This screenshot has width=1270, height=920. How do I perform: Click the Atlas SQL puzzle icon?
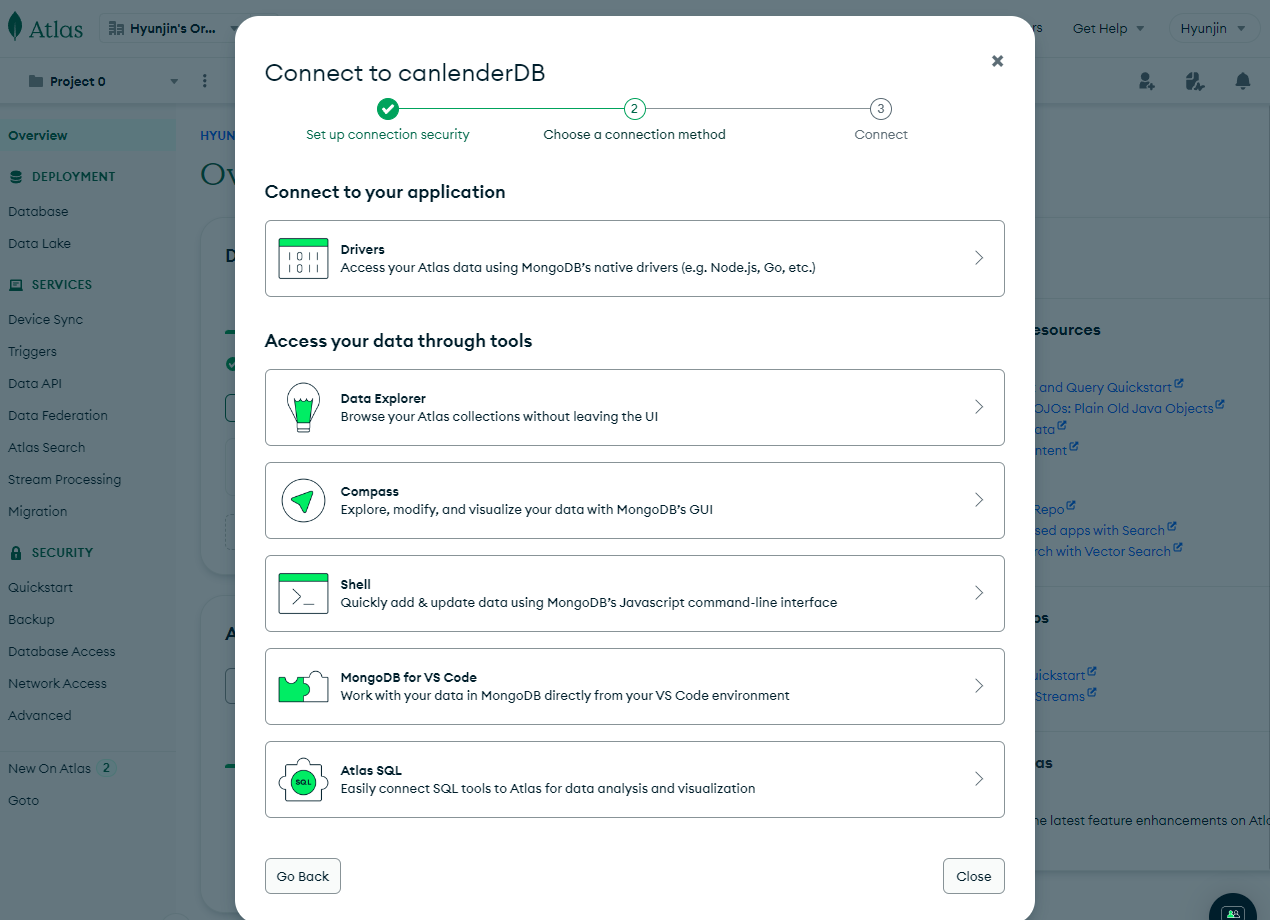pyautogui.click(x=303, y=779)
